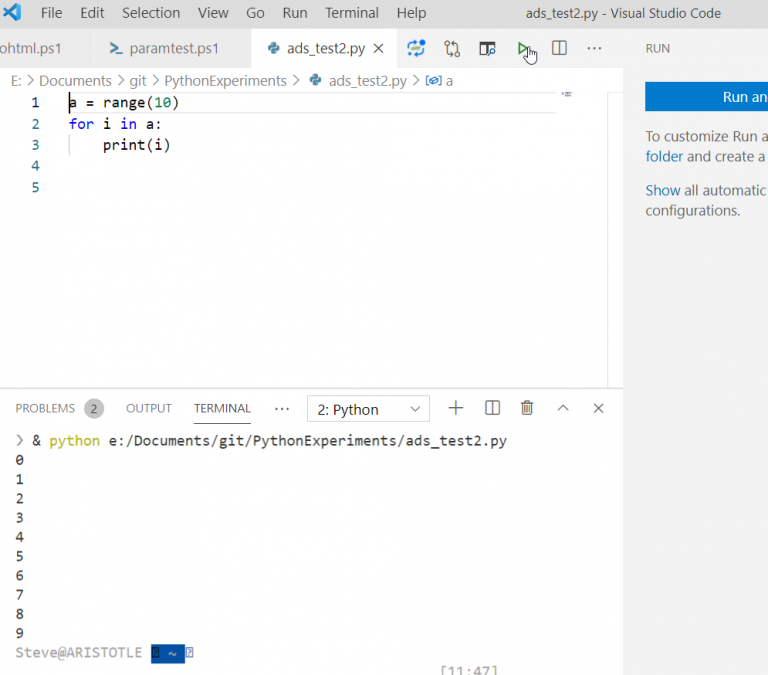
Task: Run Python file with the green play icon
Action: 523,48
